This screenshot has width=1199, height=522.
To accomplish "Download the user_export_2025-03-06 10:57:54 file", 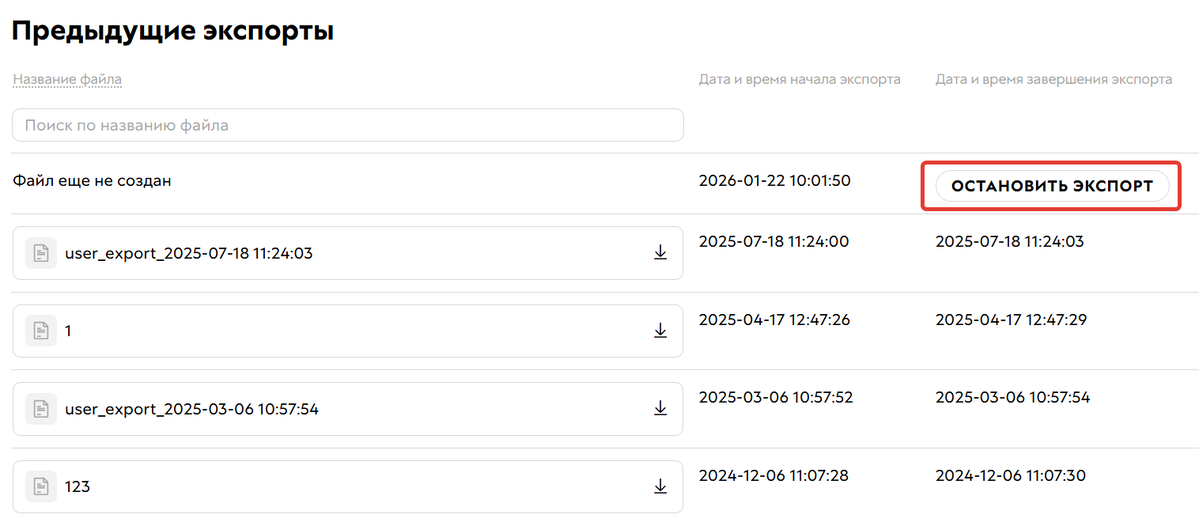I will coord(660,408).
